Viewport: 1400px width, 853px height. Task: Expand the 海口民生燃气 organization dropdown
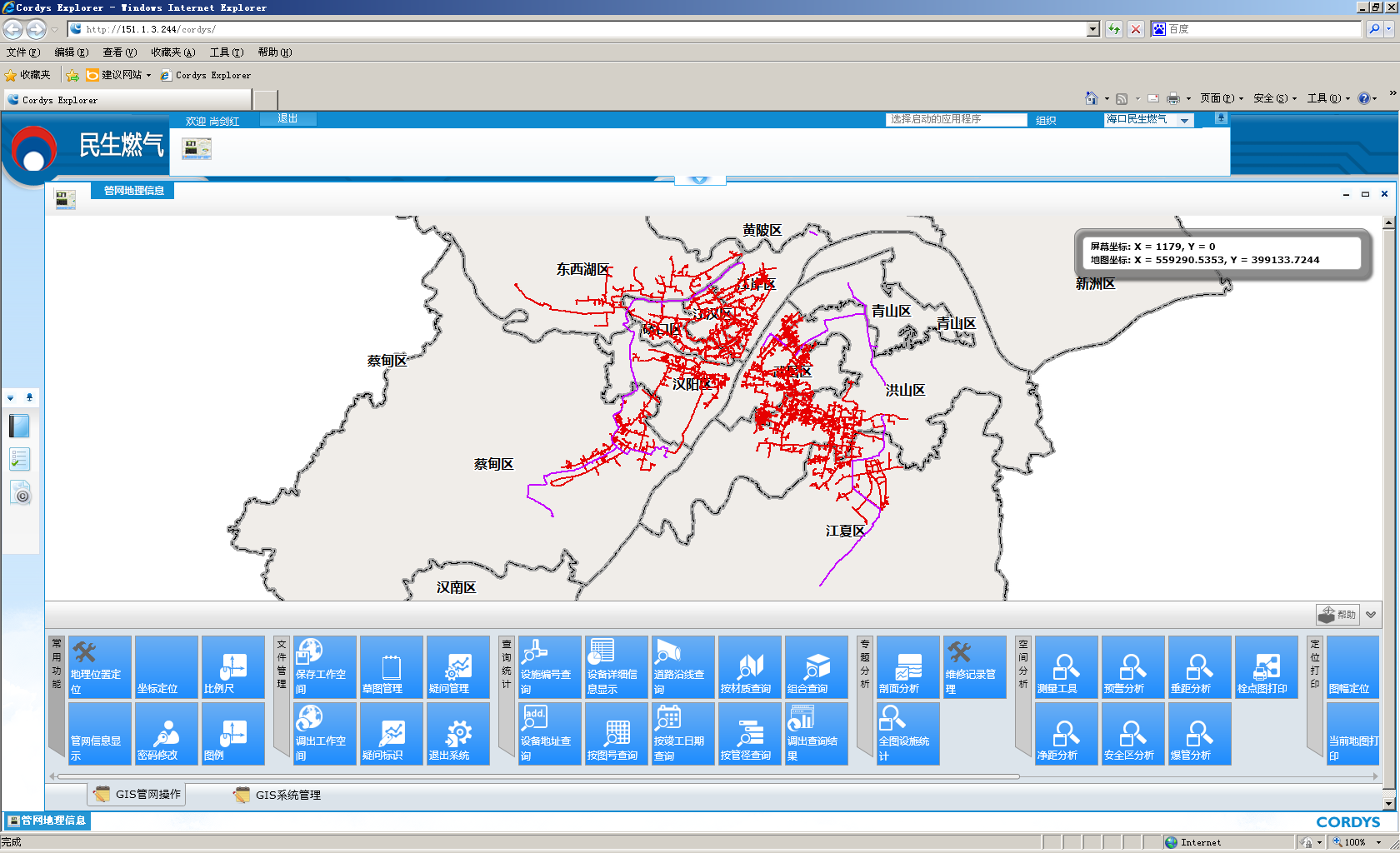(1184, 121)
